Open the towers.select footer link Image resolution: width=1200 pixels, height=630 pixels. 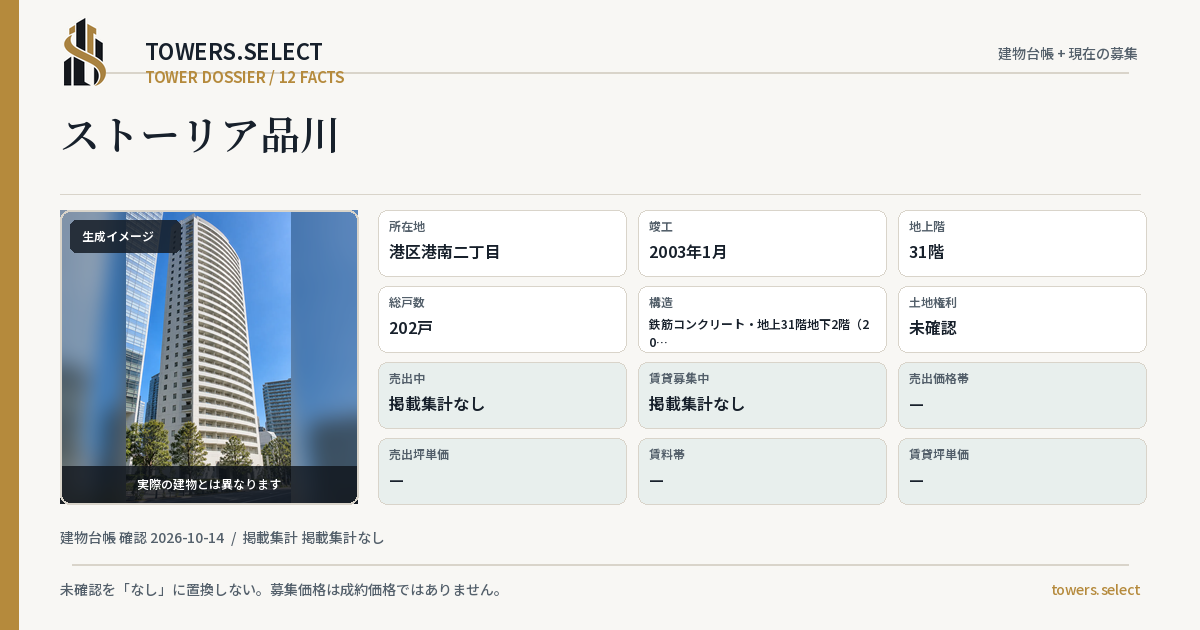(1095, 590)
